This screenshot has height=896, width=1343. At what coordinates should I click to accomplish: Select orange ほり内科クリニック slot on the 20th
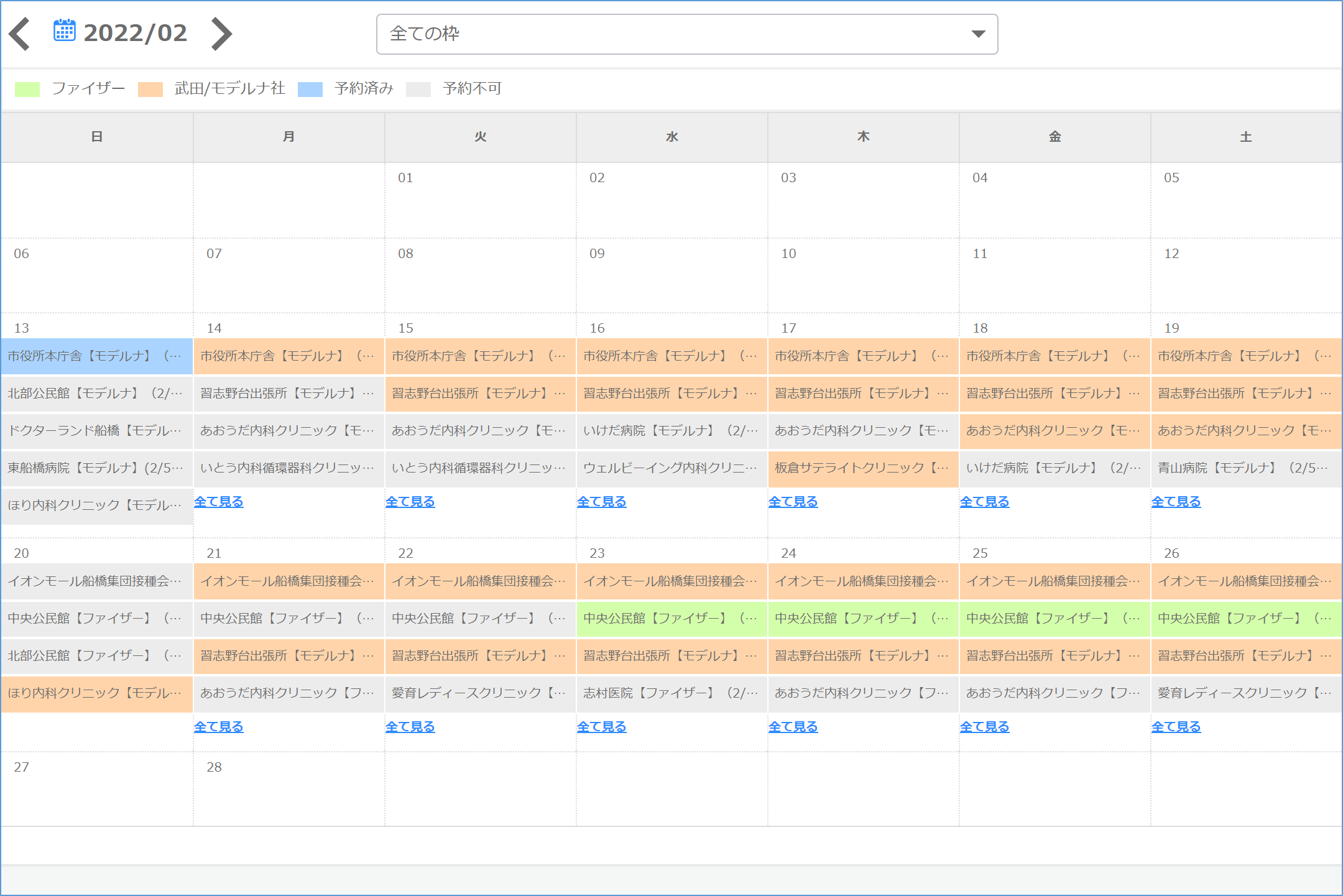(x=97, y=693)
